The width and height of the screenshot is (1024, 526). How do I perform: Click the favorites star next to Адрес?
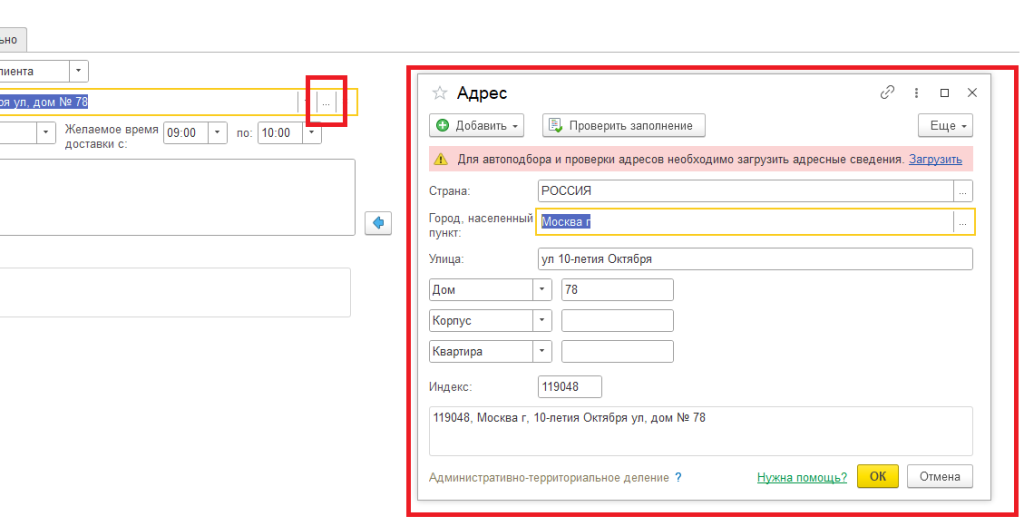pos(439,93)
